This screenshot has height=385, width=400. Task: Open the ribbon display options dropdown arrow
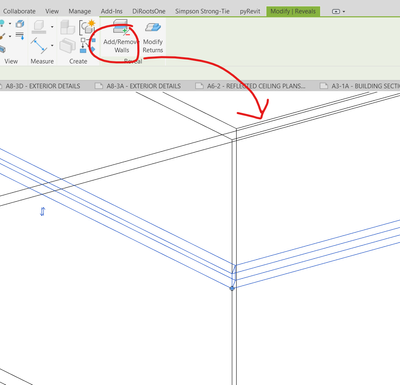coord(344,12)
